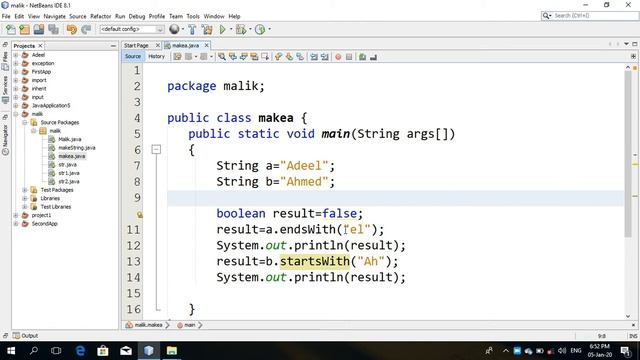Screen dimensions: 640x360
Task: Click the Build Project hammer icon
Action: (192, 29)
